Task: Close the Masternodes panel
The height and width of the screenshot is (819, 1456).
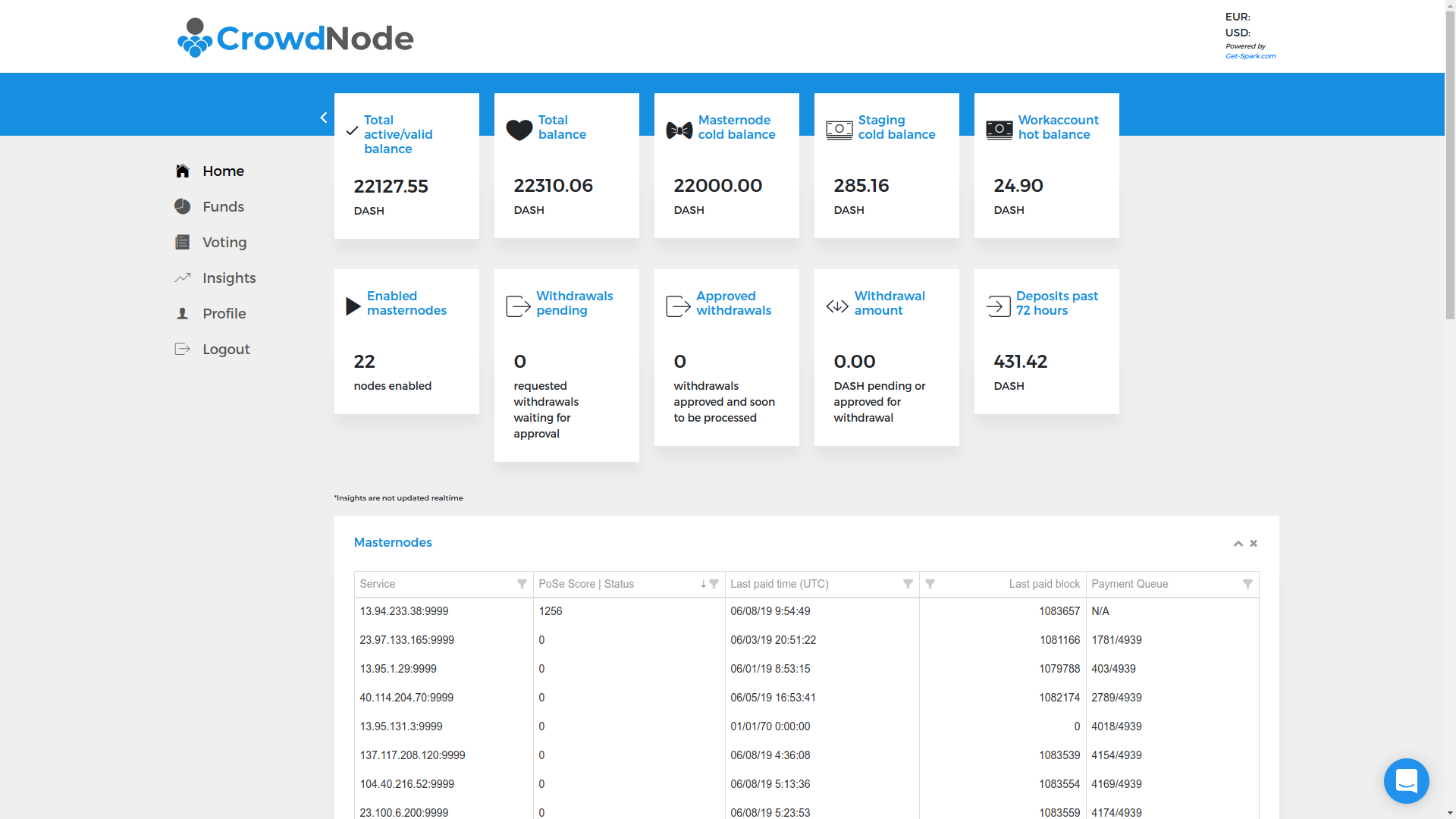Action: (1254, 543)
